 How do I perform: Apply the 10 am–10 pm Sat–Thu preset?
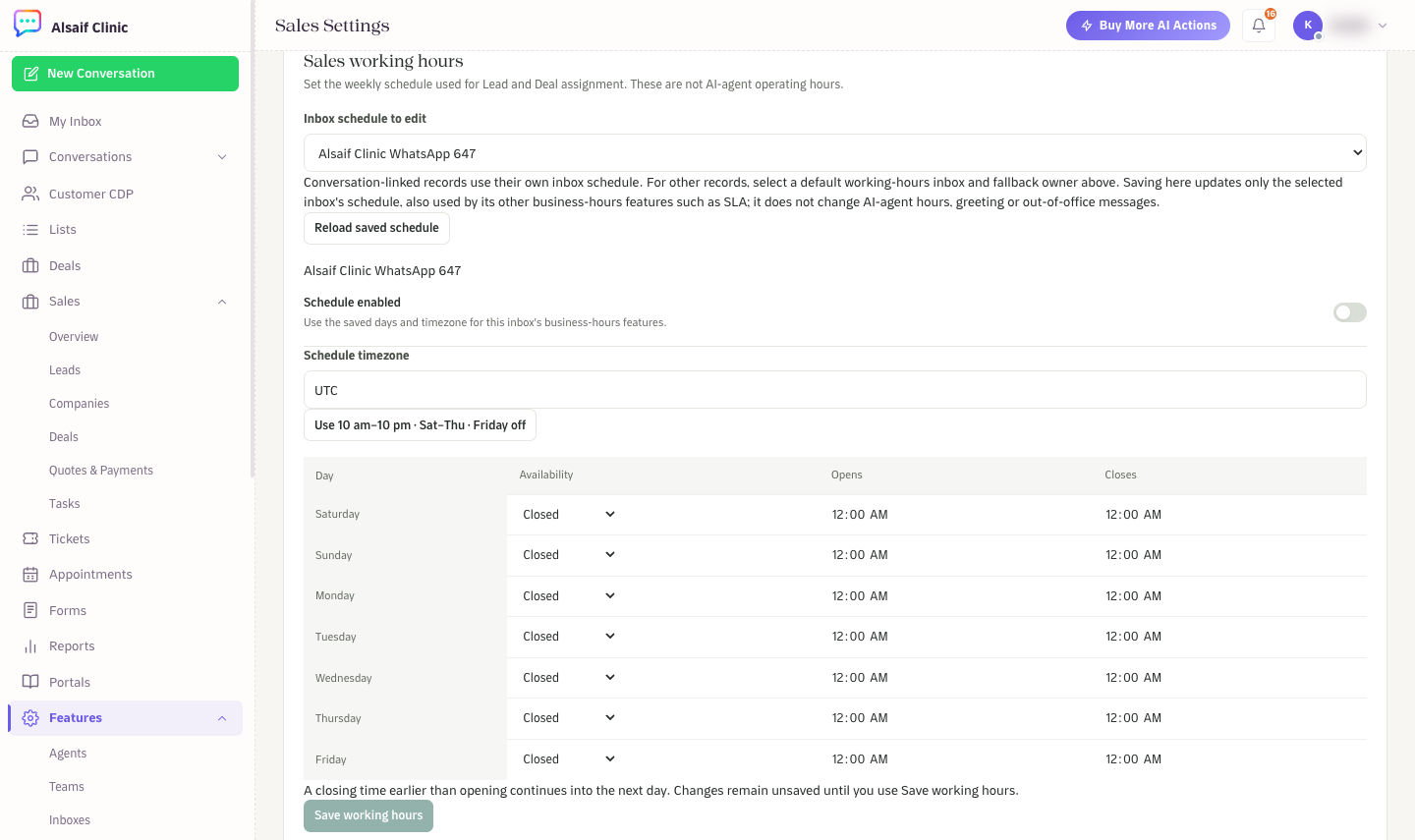click(x=420, y=425)
